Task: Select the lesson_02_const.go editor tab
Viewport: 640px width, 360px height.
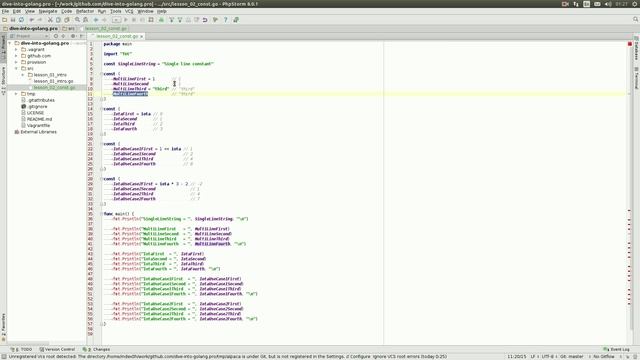Action: click(x=117, y=36)
